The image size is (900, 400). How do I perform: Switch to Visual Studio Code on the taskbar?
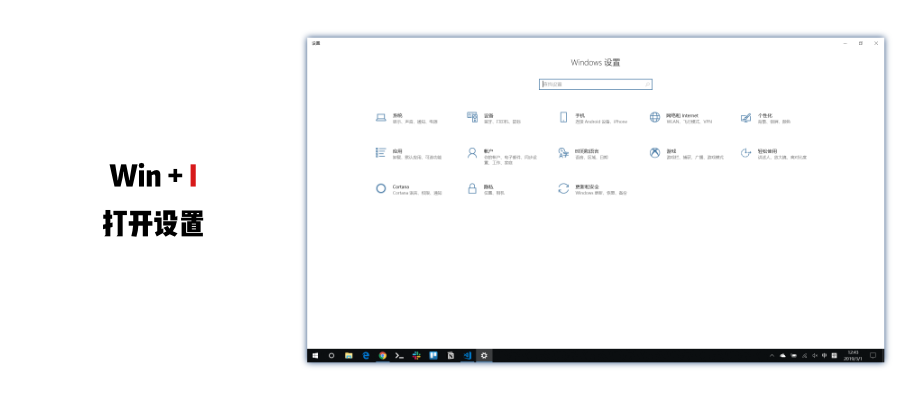pyautogui.click(x=468, y=356)
